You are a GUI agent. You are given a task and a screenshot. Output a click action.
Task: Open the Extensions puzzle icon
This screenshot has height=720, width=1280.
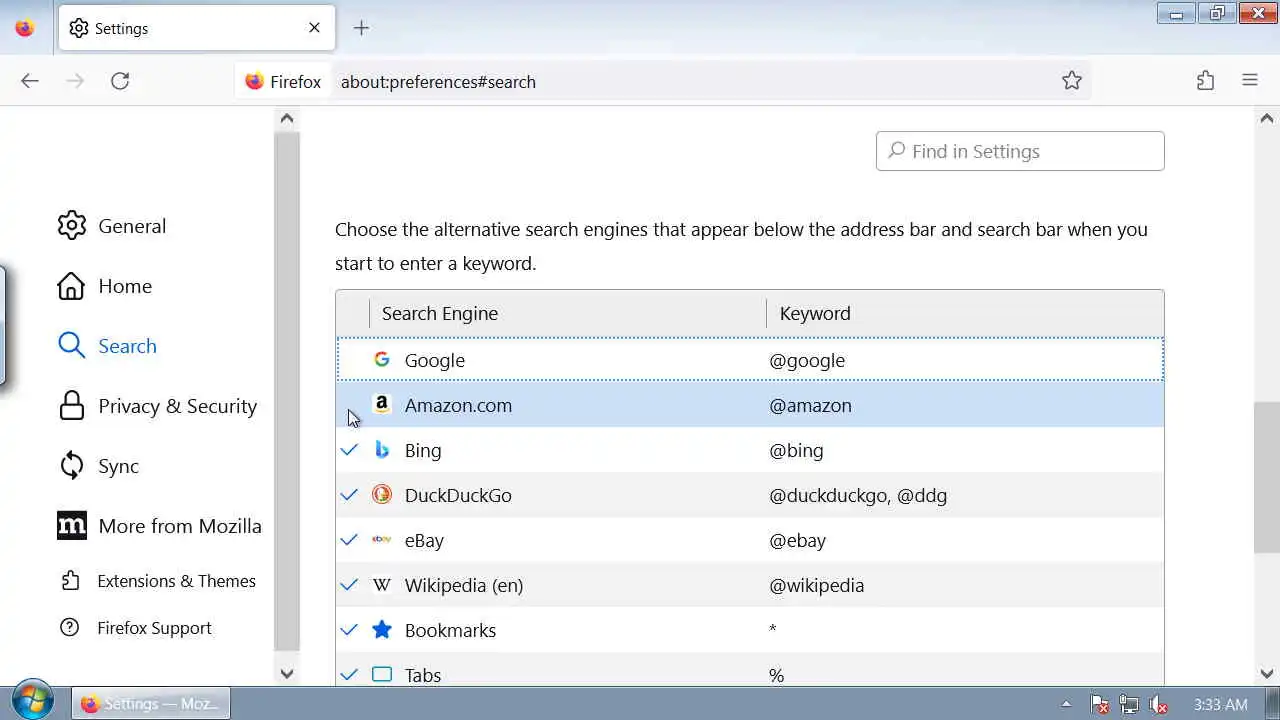[1206, 81]
